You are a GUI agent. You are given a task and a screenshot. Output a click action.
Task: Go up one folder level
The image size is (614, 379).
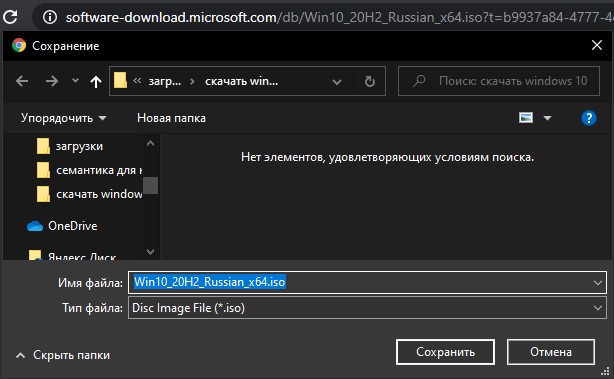96,81
